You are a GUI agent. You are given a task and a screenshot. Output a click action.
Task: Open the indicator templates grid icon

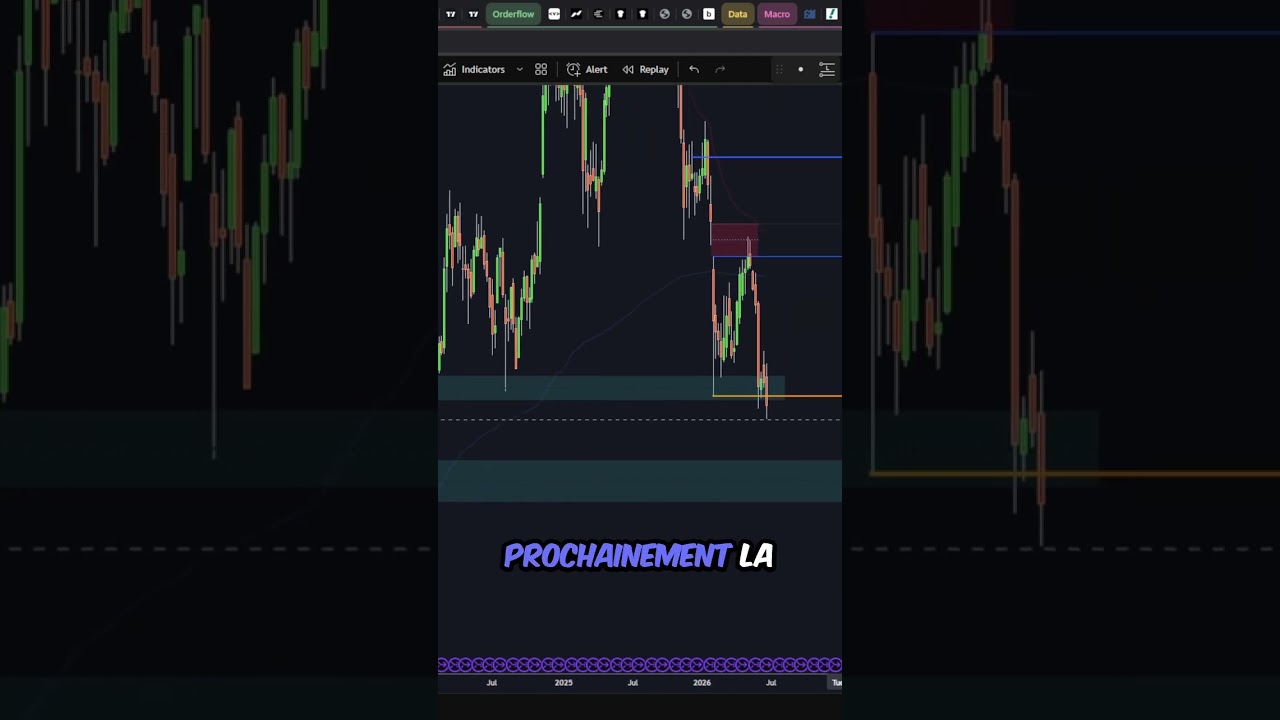coord(541,69)
